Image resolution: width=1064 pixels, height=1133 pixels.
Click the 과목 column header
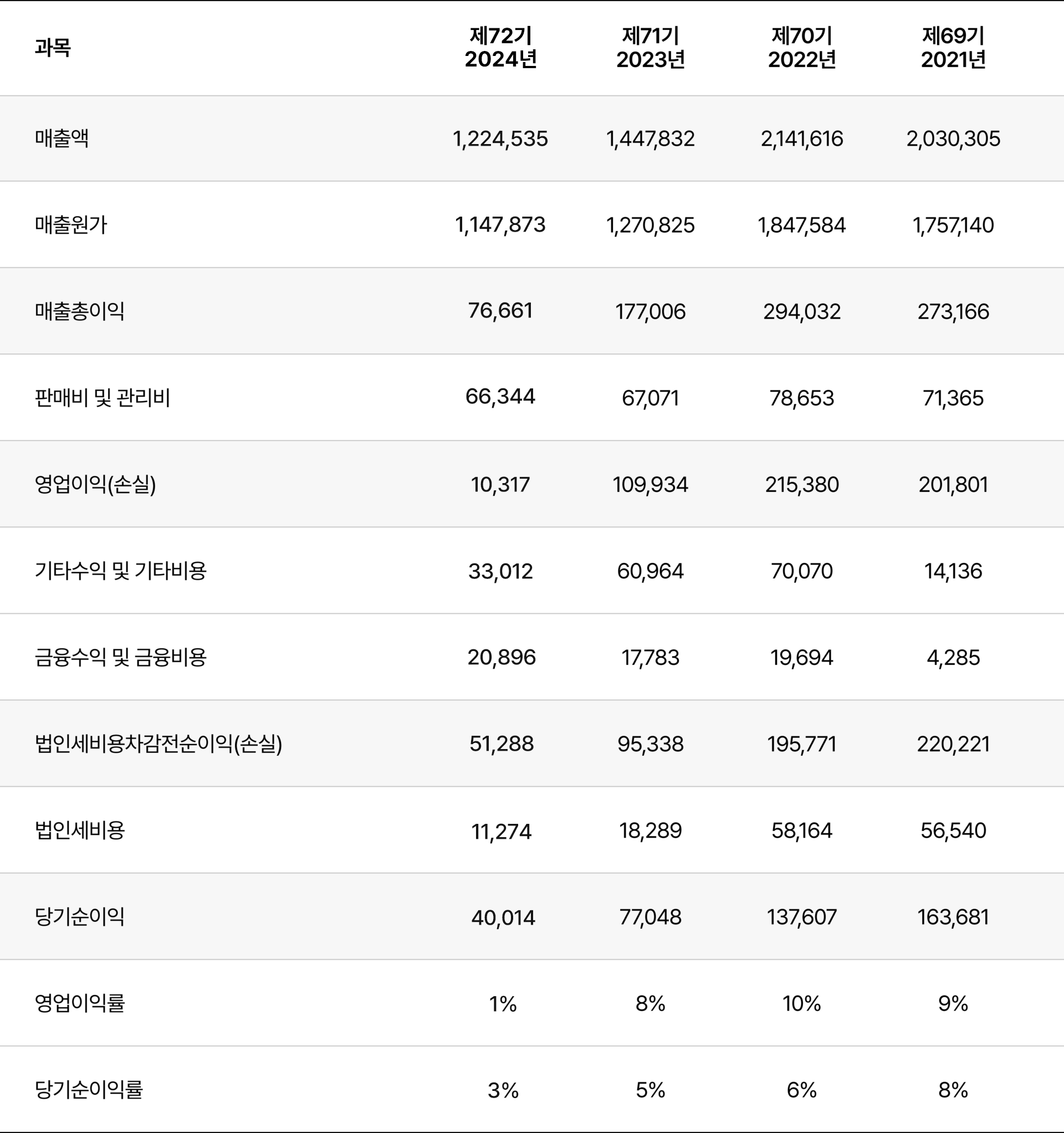(x=53, y=47)
